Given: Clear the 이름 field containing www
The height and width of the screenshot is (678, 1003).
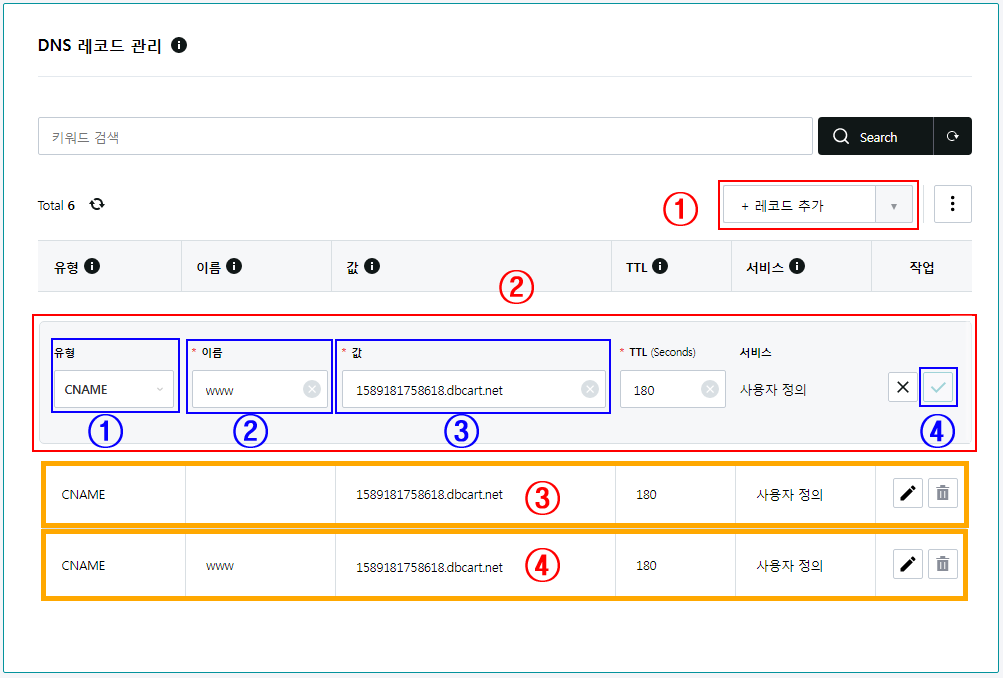Looking at the screenshot, I should [x=311, y=389].
